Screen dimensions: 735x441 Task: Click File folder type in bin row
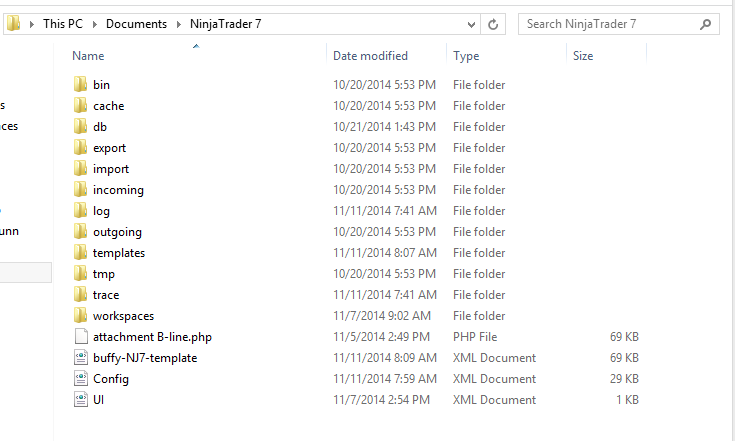[x=479, y=85]
